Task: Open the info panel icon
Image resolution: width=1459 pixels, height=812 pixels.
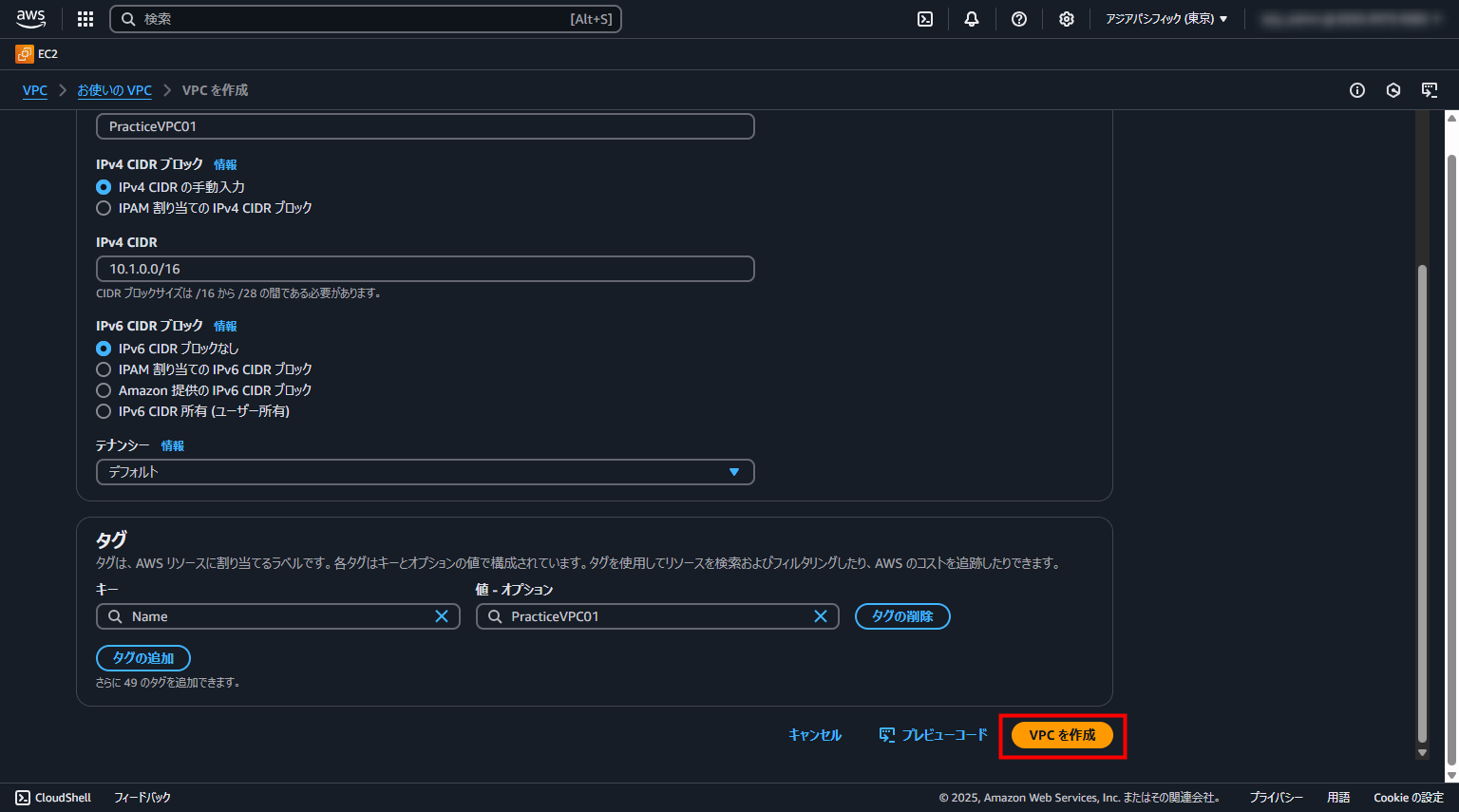Action: pos(1357,90)
